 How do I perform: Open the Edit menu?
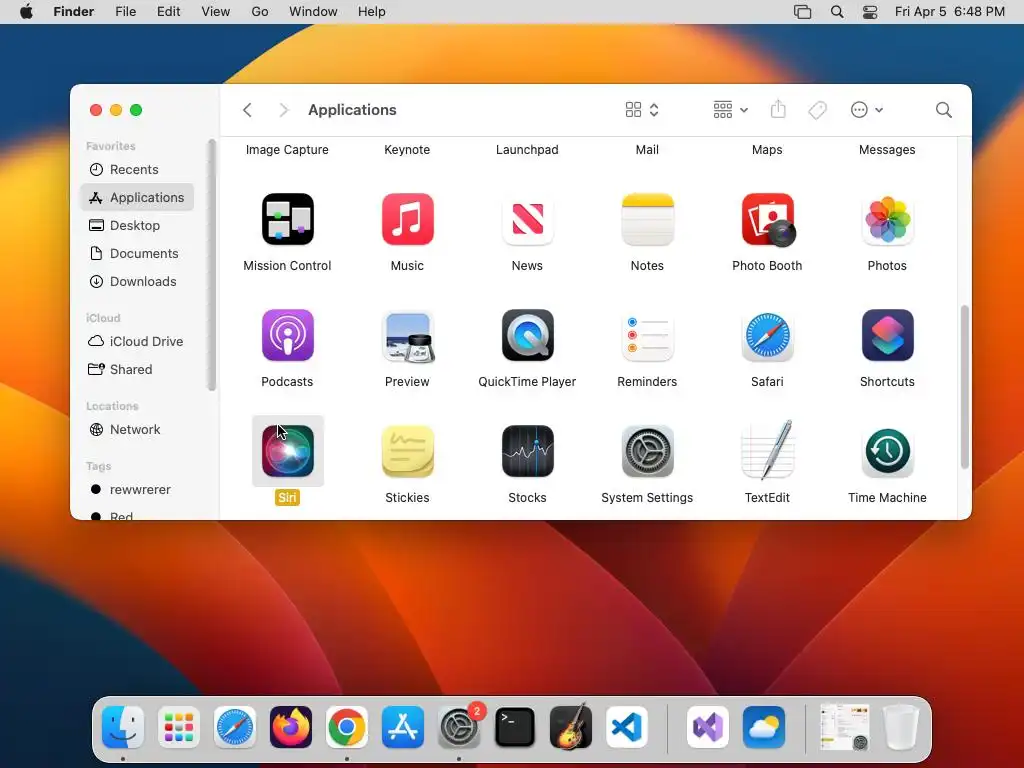(x=168, y=12)
